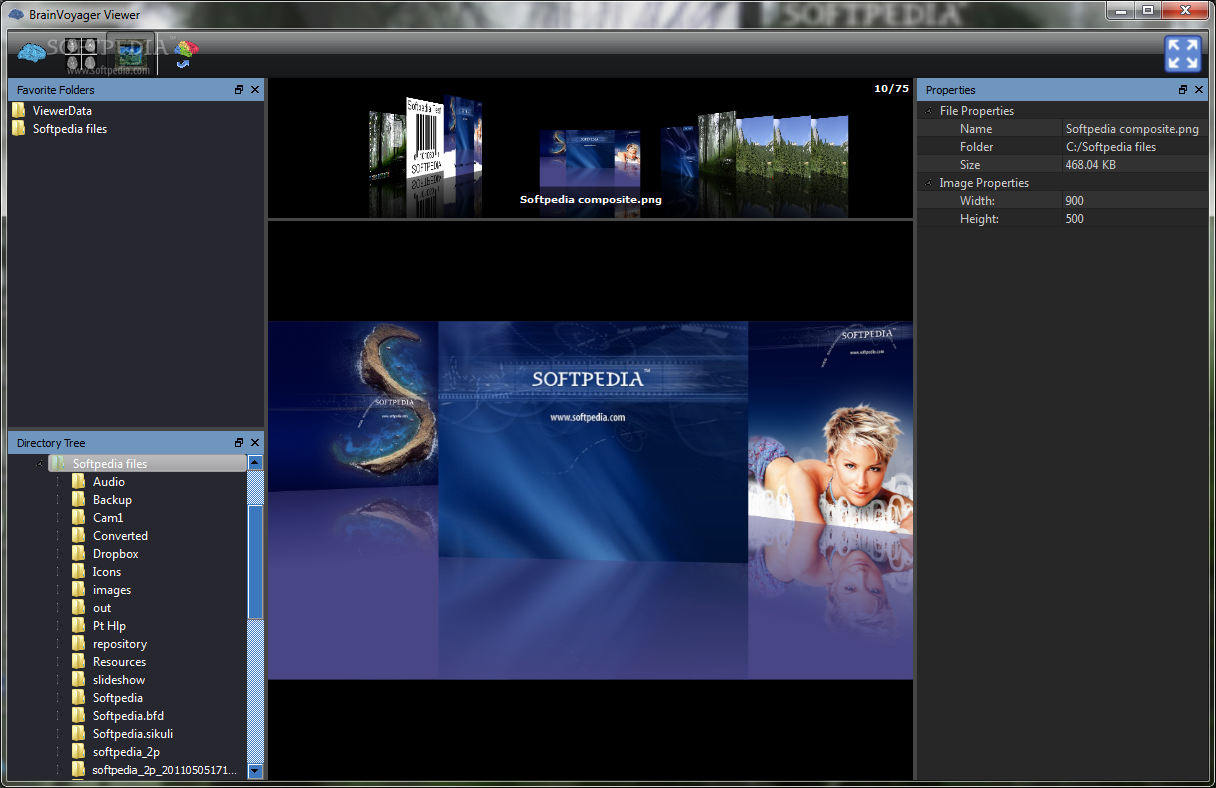The width and height of the screenshot is (1216, 788).
Task: Select the center Softpedia composite thumbnail
Action: click(x=590, y=157)
